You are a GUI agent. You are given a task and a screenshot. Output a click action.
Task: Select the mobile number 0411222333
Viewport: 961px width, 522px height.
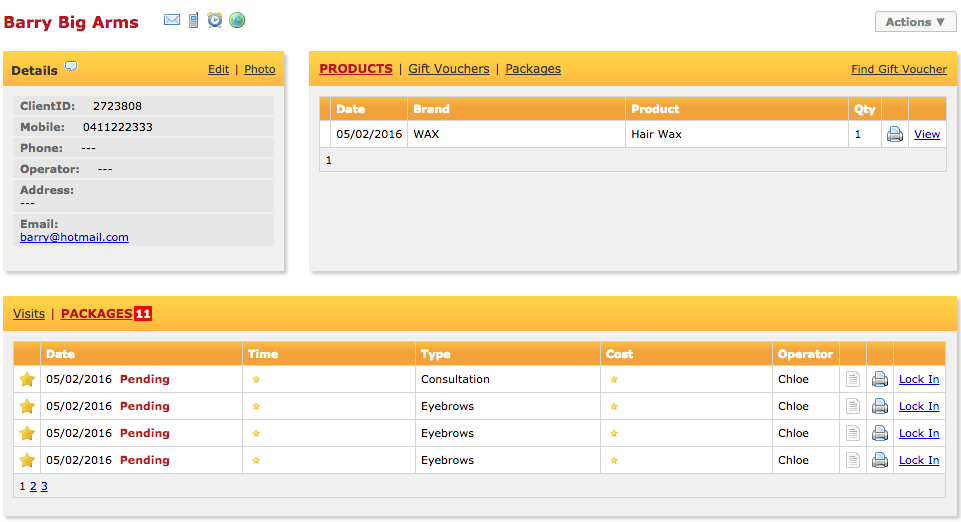[x=118, y=127]
